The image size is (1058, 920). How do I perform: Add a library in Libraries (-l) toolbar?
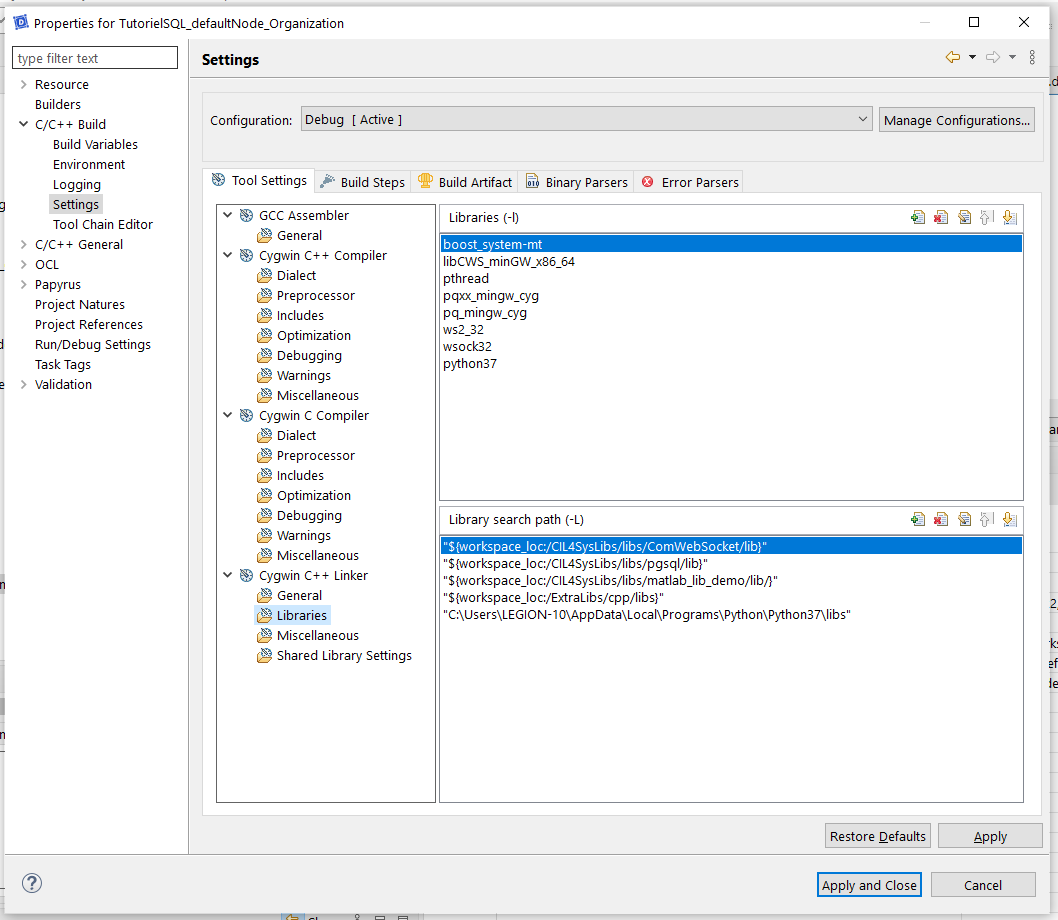coord(918,217)
